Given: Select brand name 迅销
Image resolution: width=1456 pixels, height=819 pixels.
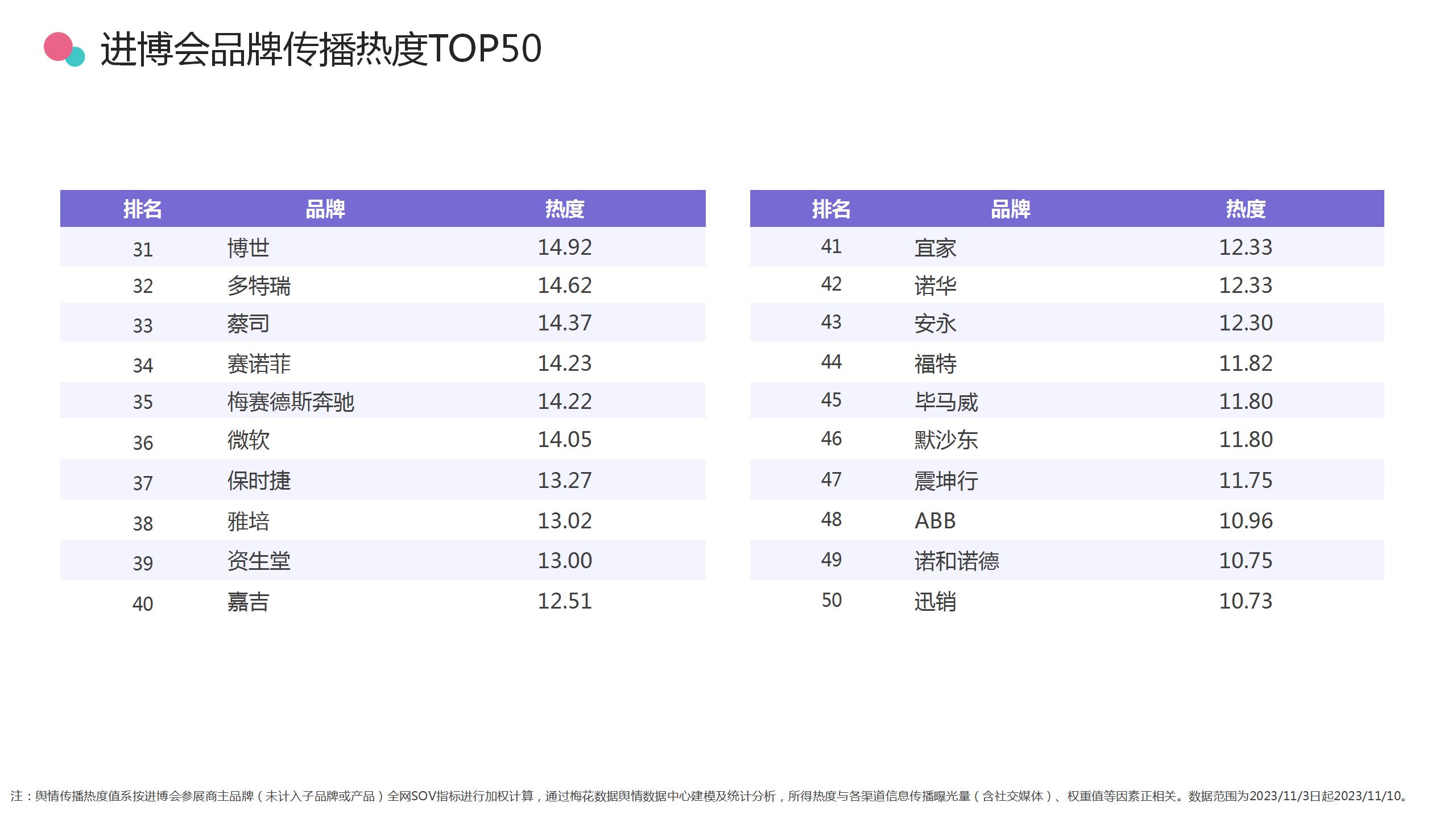Looking at the screenshot, I should point(935,602).
